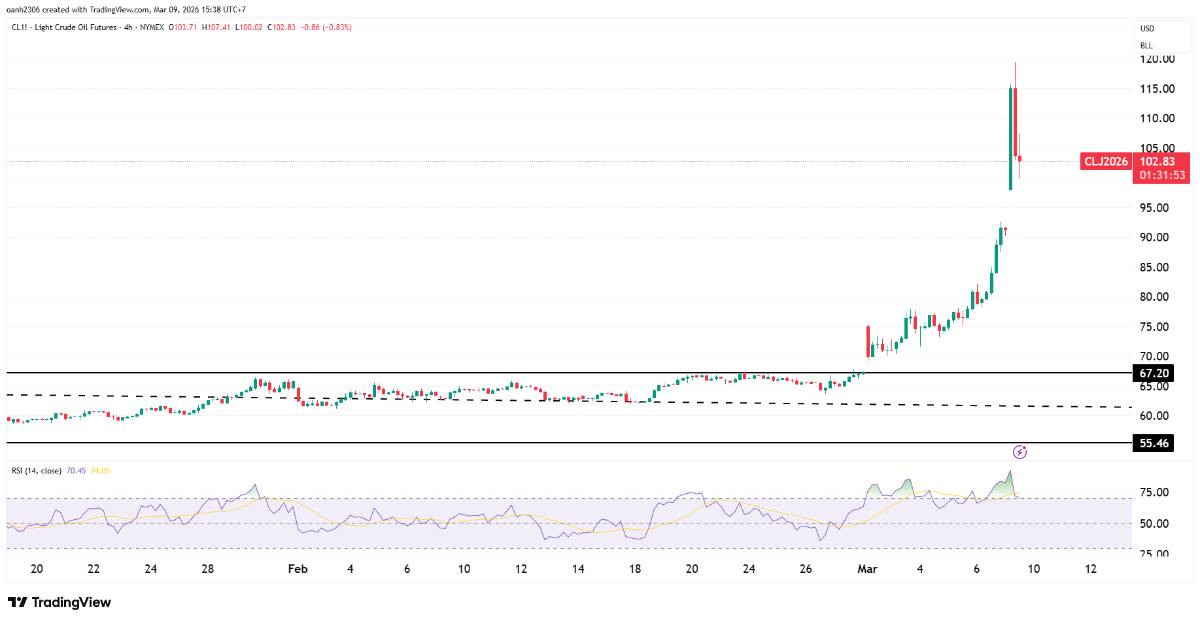
Task: Click the purple lightning event marker
Action: click(x=1020, y=452)
